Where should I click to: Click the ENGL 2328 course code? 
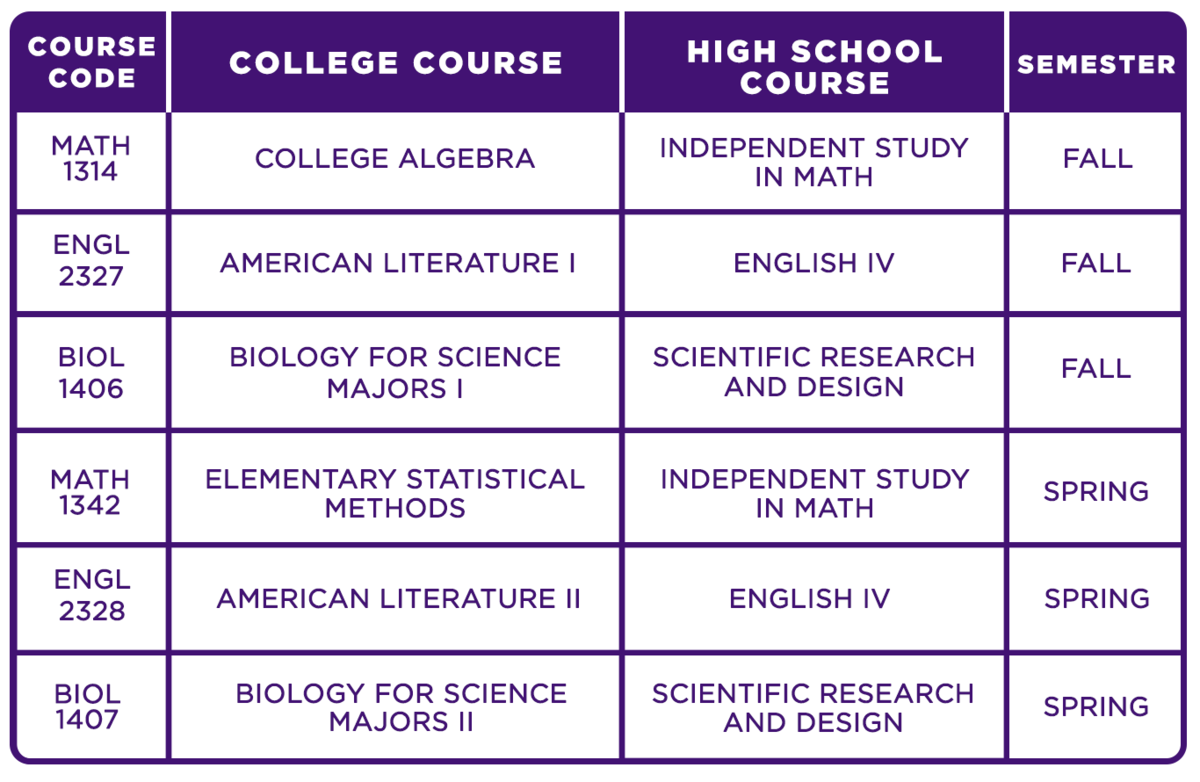(91, 595)
